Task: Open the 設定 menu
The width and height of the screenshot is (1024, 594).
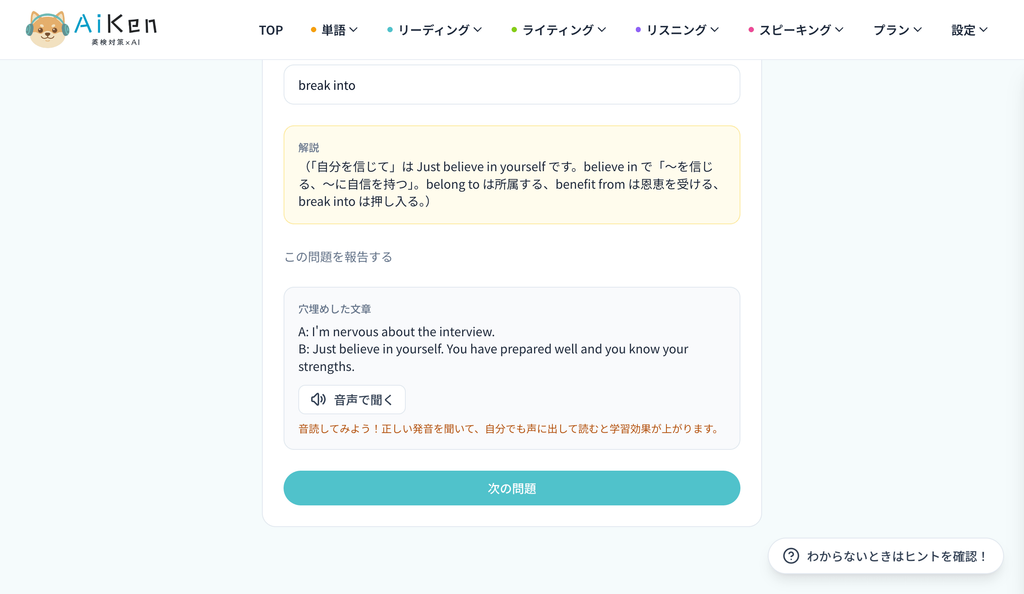Action: (969, 30)
